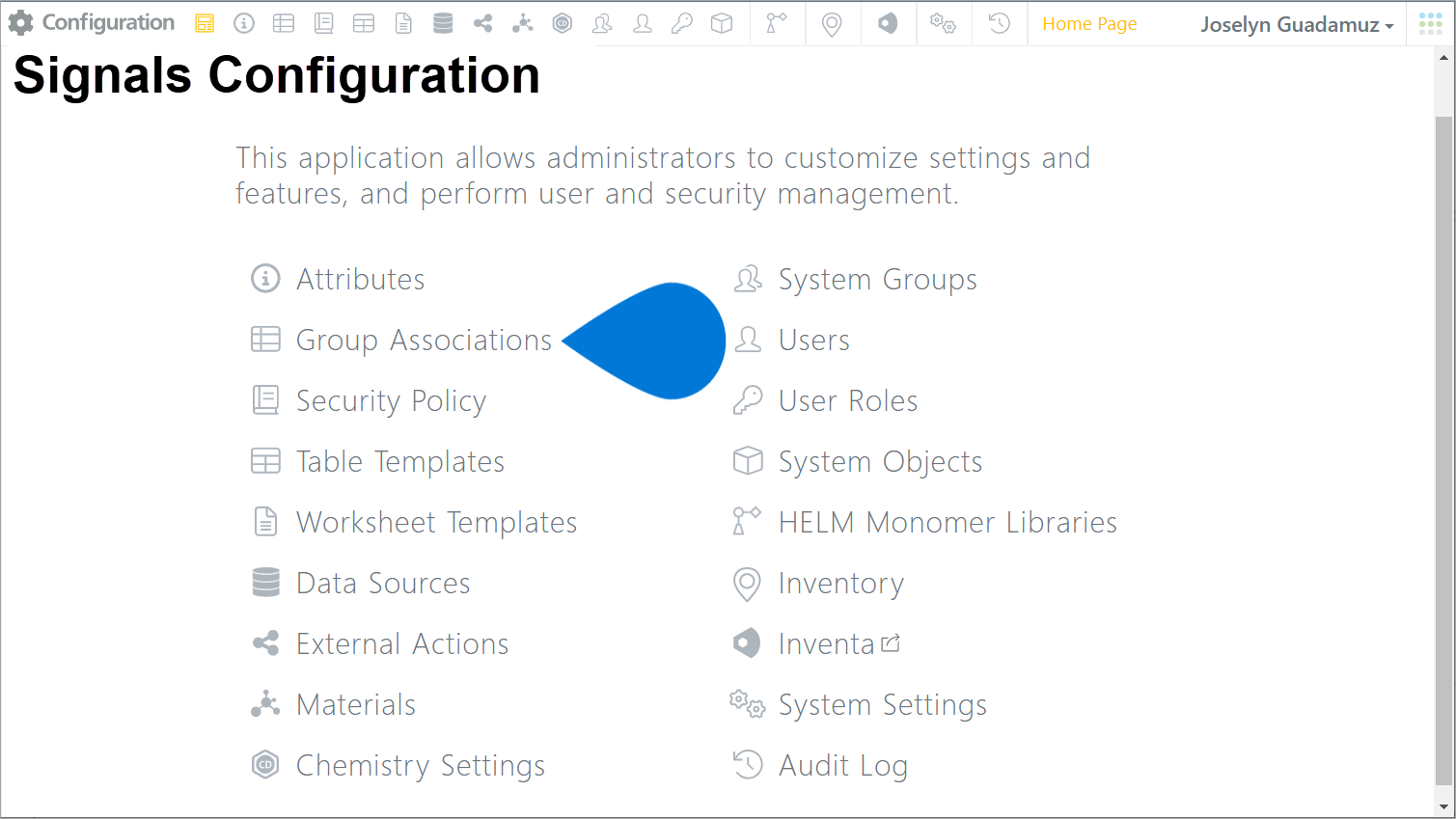Expand the Joselyn Guadamuz user menu
The image size is (1456, 819).
1297,25
